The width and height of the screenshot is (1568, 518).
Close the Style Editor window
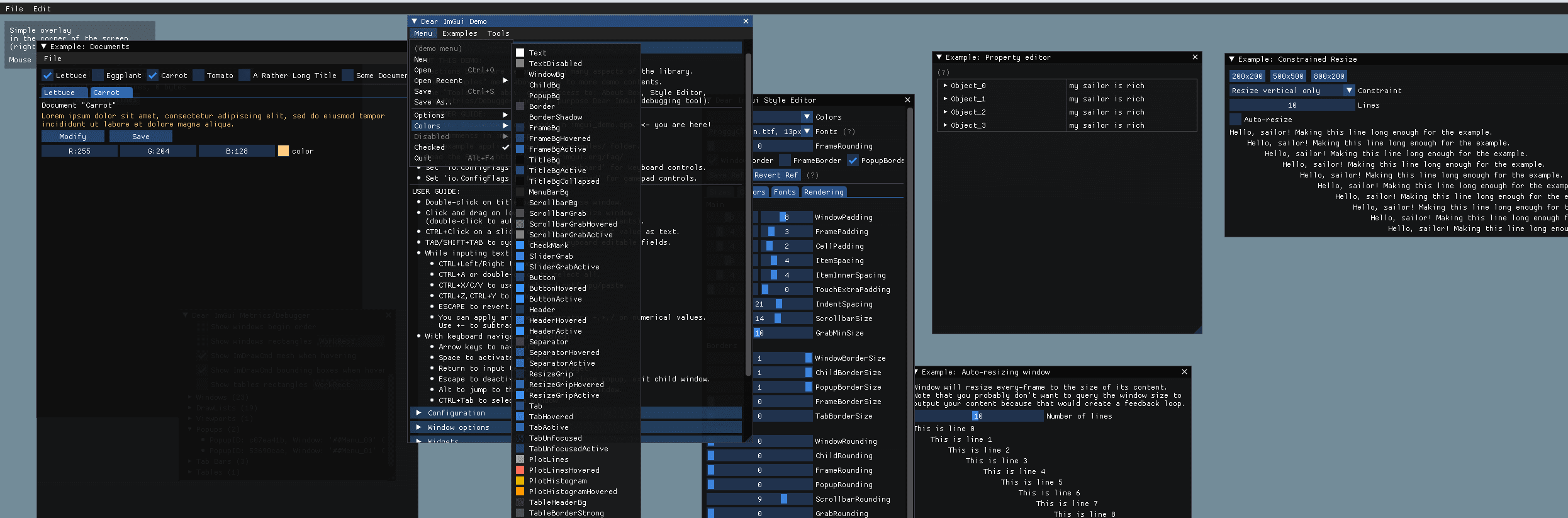coord(907,100)
